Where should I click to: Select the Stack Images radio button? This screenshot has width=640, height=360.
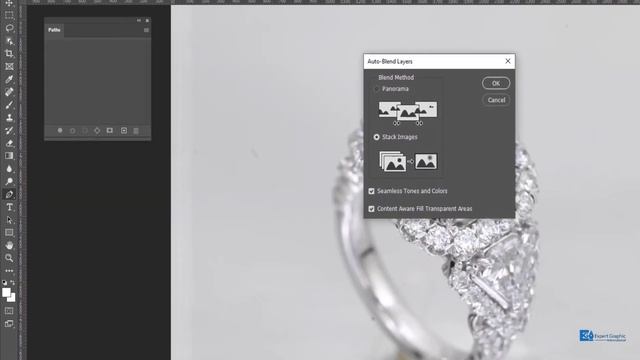(x=376, y=137)
